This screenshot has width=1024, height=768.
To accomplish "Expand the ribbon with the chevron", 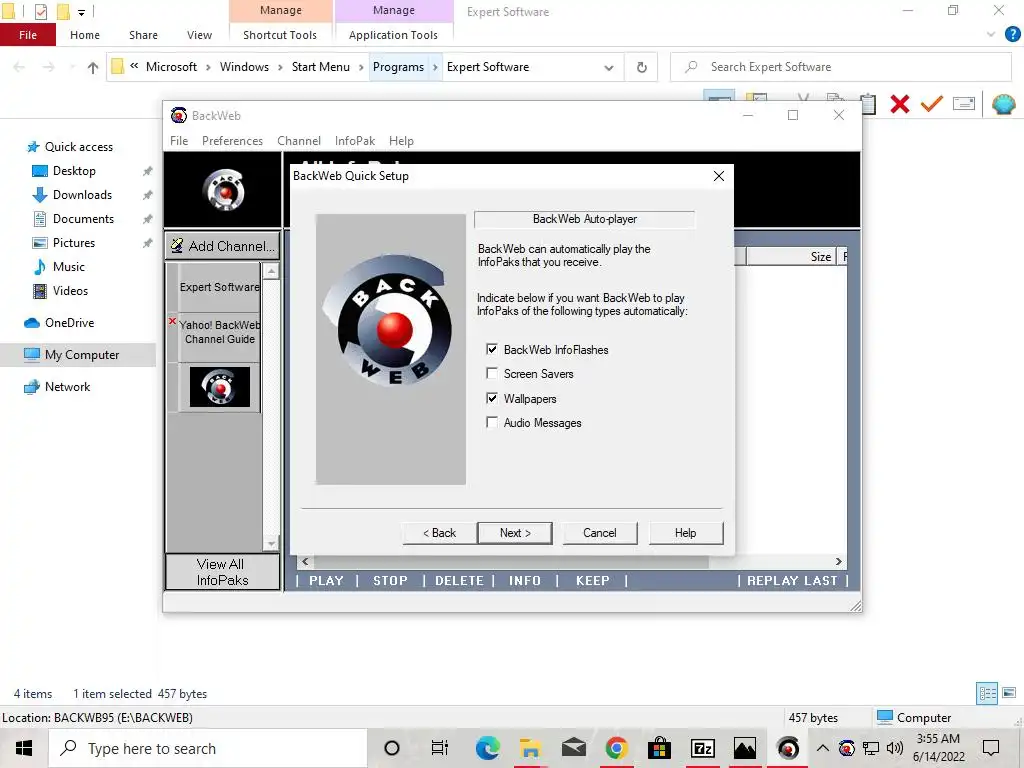I will (991, 35).
